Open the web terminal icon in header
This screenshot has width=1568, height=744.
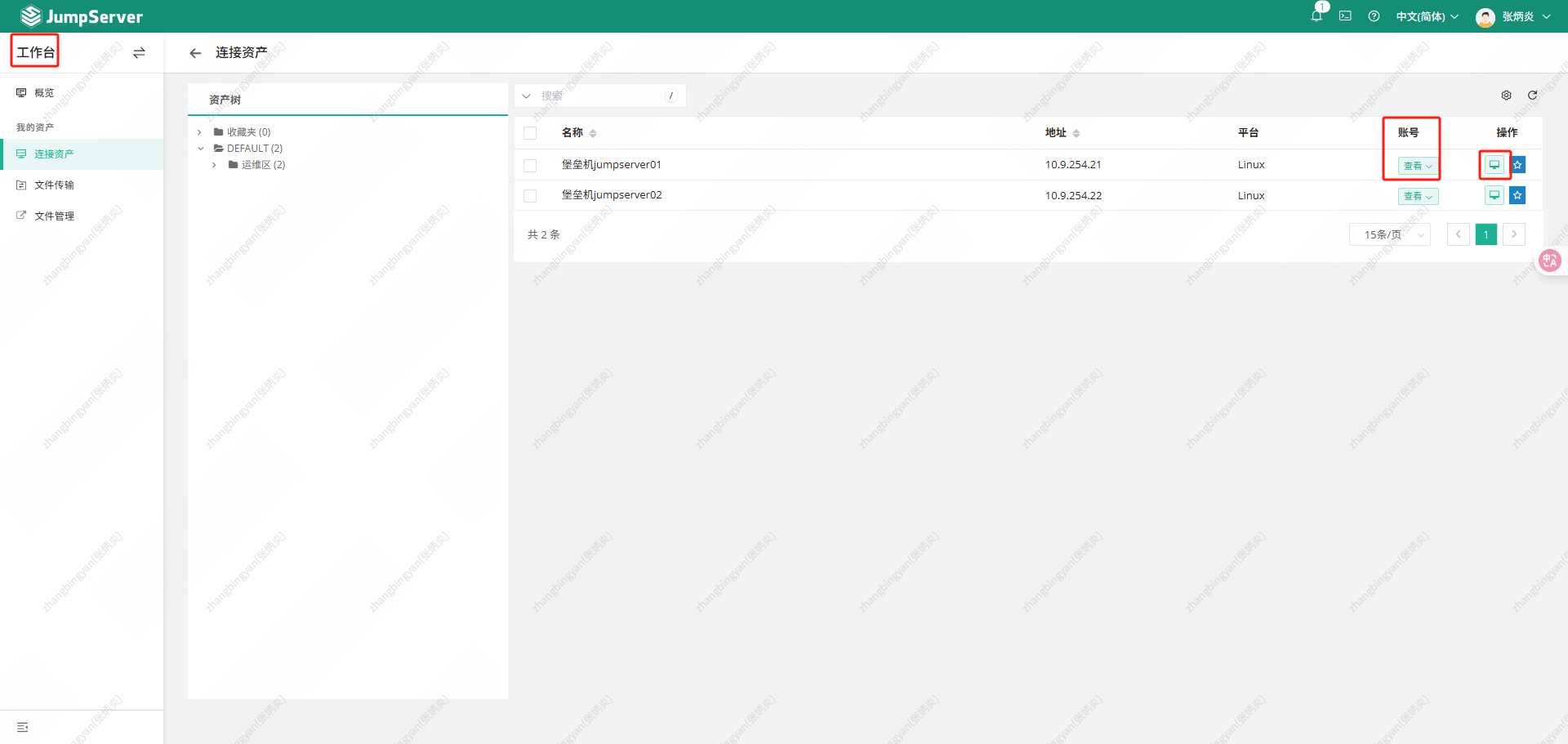click(x=1345, y=16)
